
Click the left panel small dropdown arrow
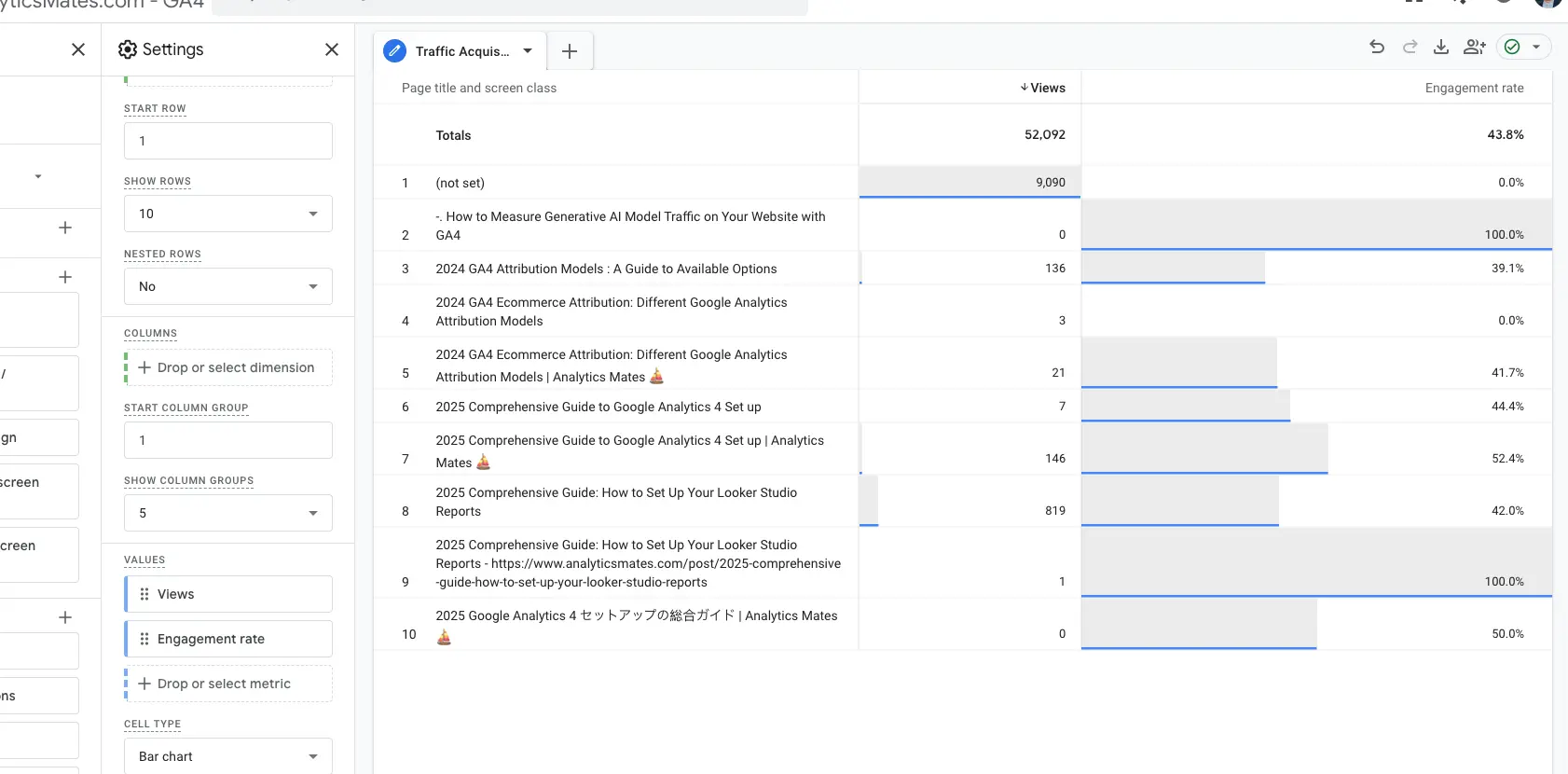point(38,176)
